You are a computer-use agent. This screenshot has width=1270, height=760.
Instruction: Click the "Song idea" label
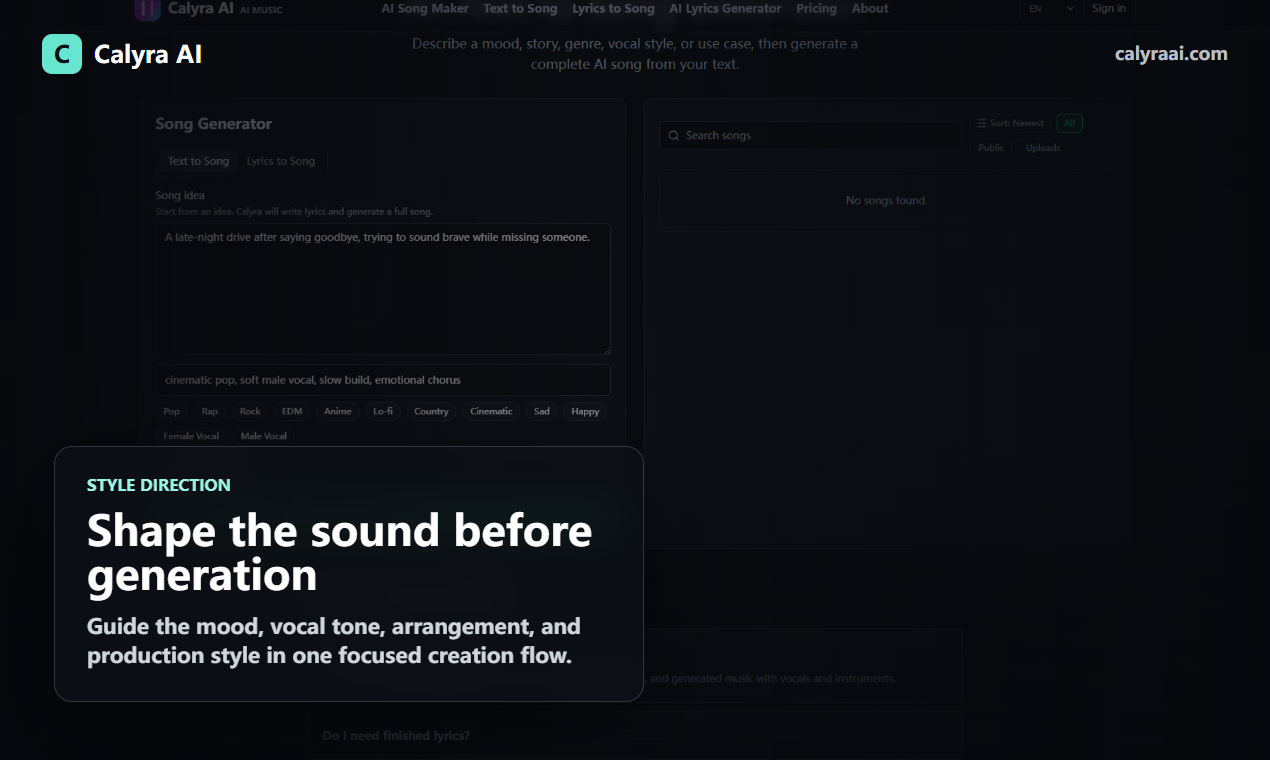(x=180, y=195)
